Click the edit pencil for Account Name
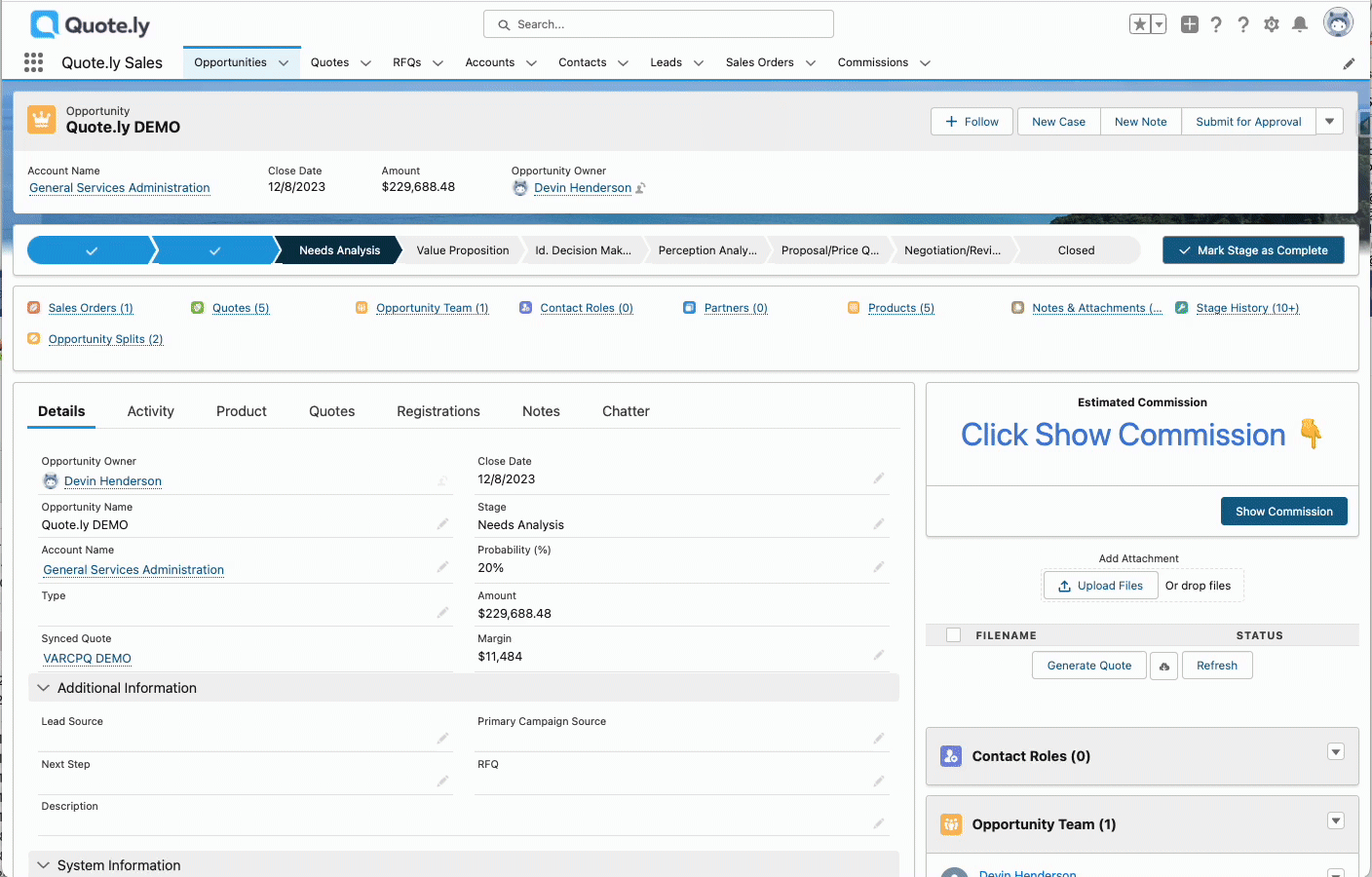Image resolution: width=1372 pixels, height=877 pixels. click(x=443, y=567)
